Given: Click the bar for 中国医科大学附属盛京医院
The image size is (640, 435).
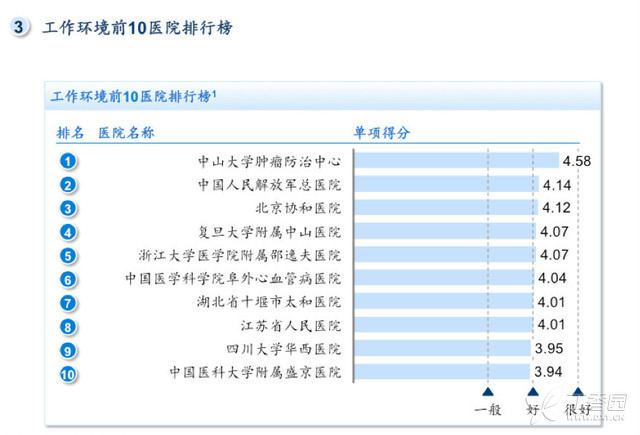Looking at the screenshot, I should click(442, 371).
